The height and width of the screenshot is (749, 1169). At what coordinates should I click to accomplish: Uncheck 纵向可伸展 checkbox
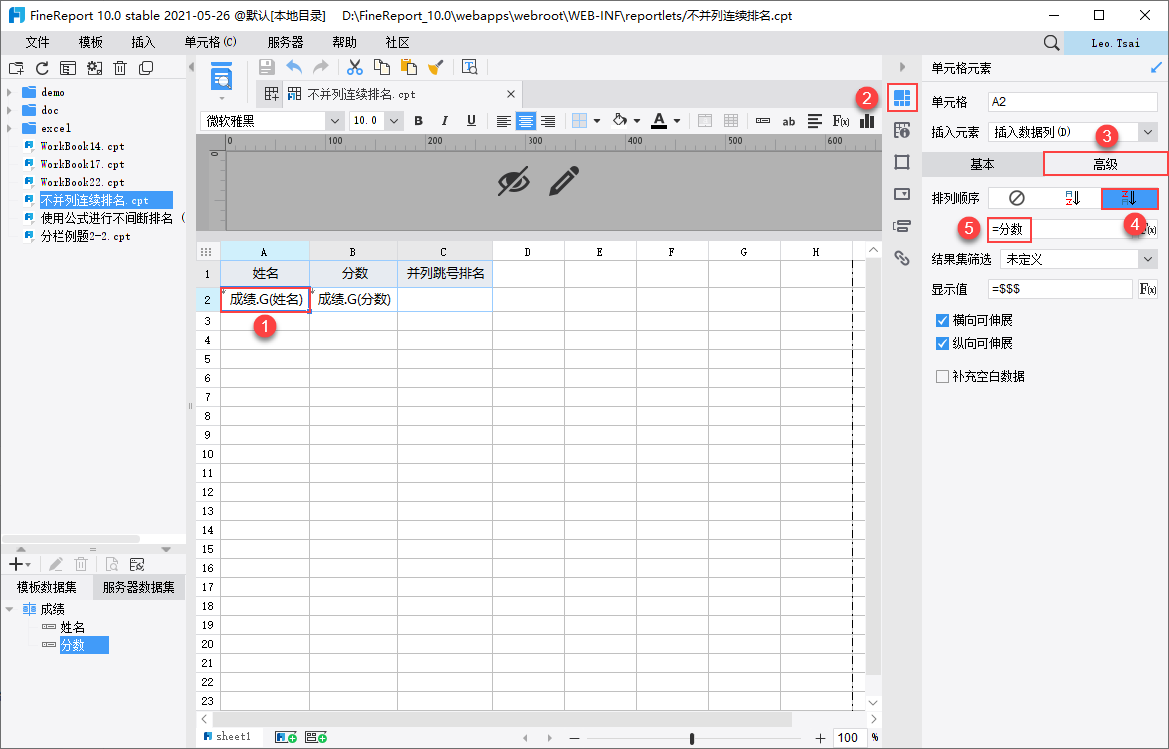[x=942, y=344]
